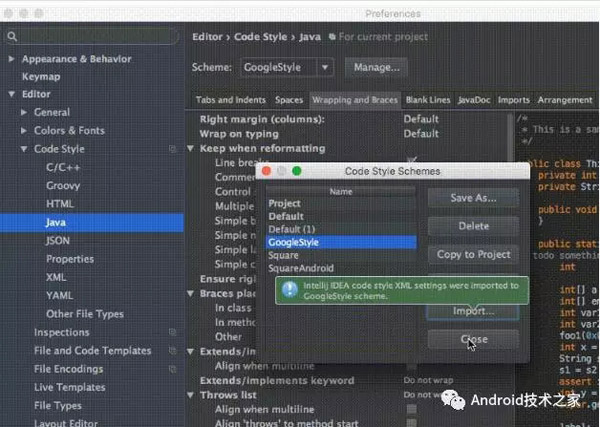Select JSON under Code Style
600x427 pixels.
[58, 241]
